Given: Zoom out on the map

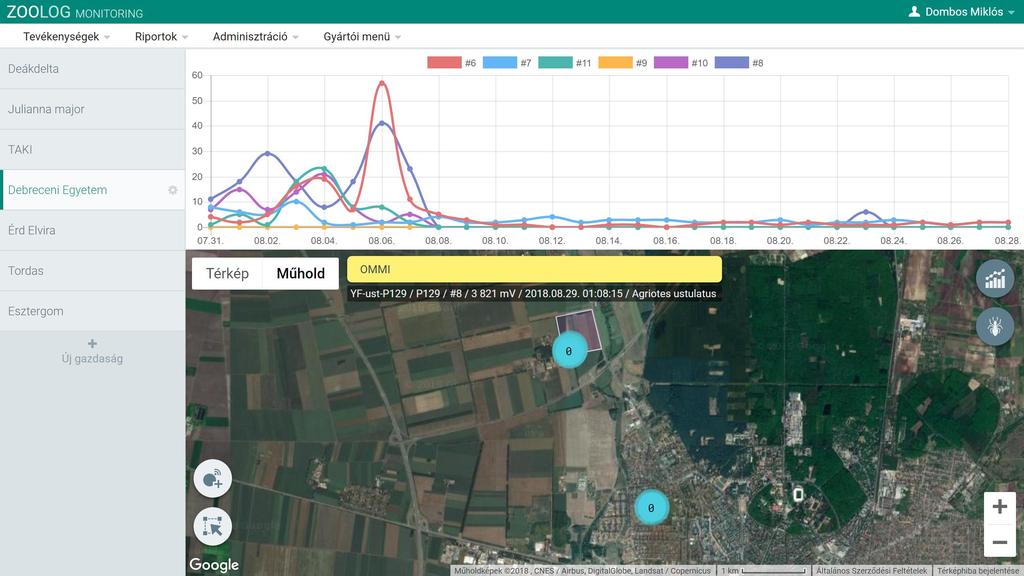Looking at the screenshot, I should 1000,542.
